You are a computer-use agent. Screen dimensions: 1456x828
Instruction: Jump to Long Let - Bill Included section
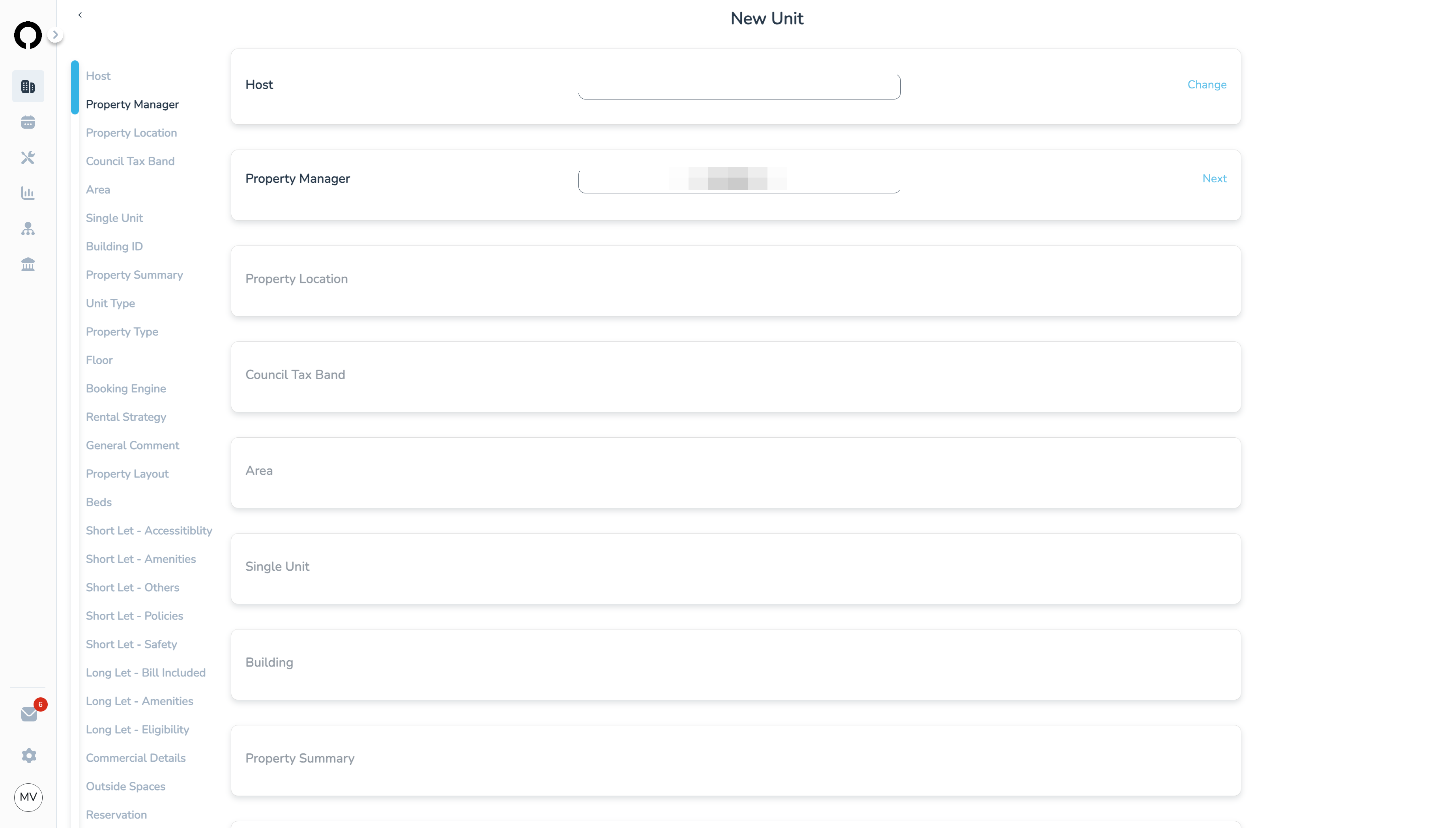146,673
